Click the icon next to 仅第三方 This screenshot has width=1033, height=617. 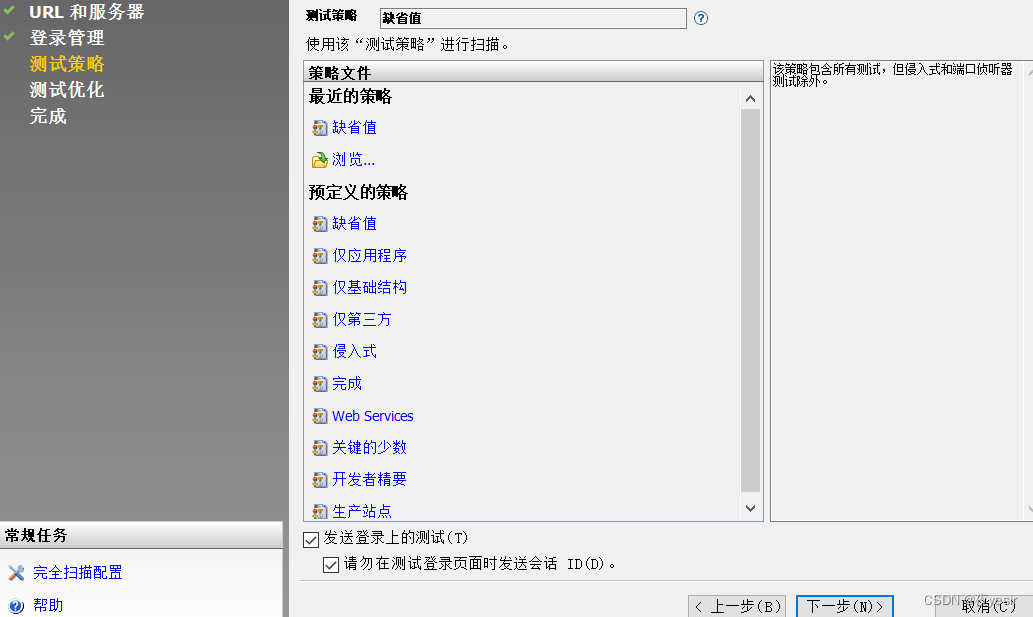pos(320,320)
